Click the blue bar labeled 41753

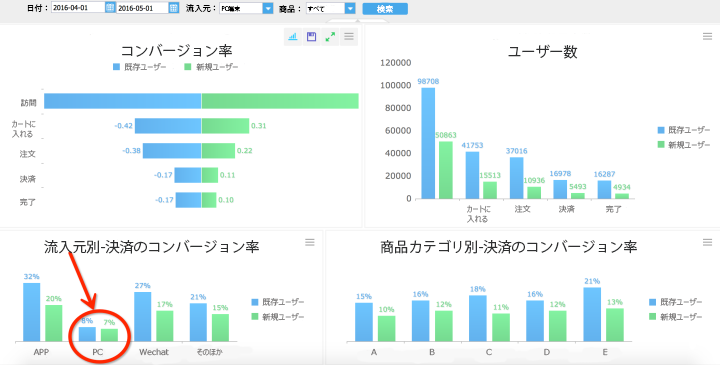[x=472, y=175]
